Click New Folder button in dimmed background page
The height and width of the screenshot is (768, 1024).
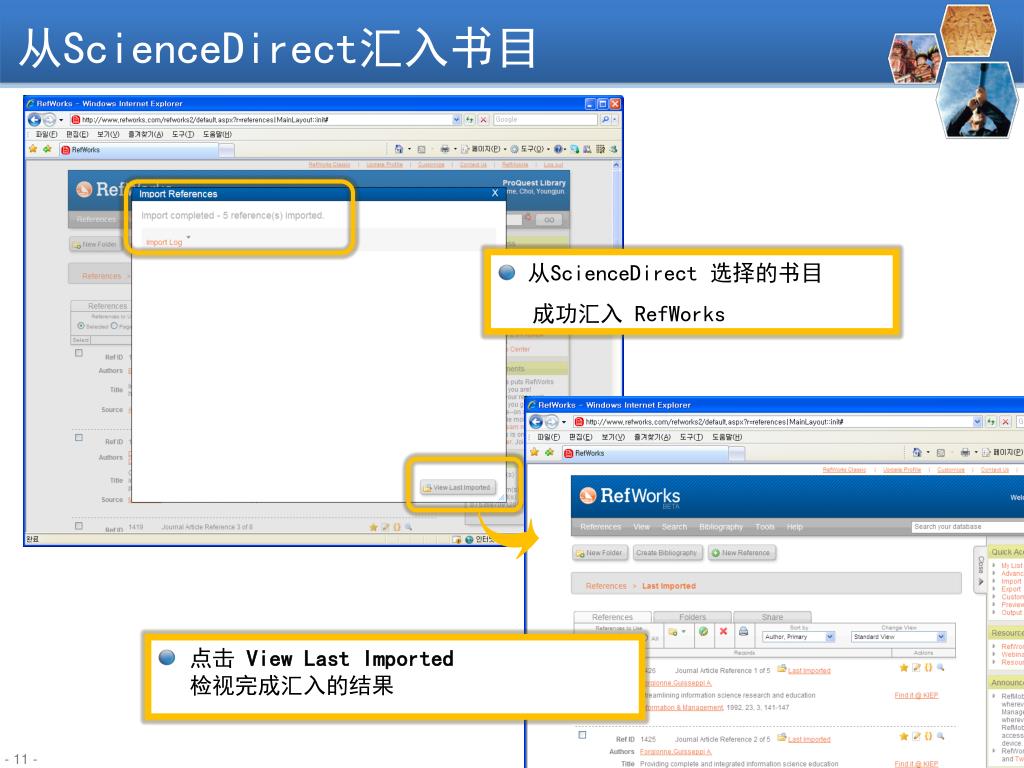pyautogui.click(x=95, y=244)
